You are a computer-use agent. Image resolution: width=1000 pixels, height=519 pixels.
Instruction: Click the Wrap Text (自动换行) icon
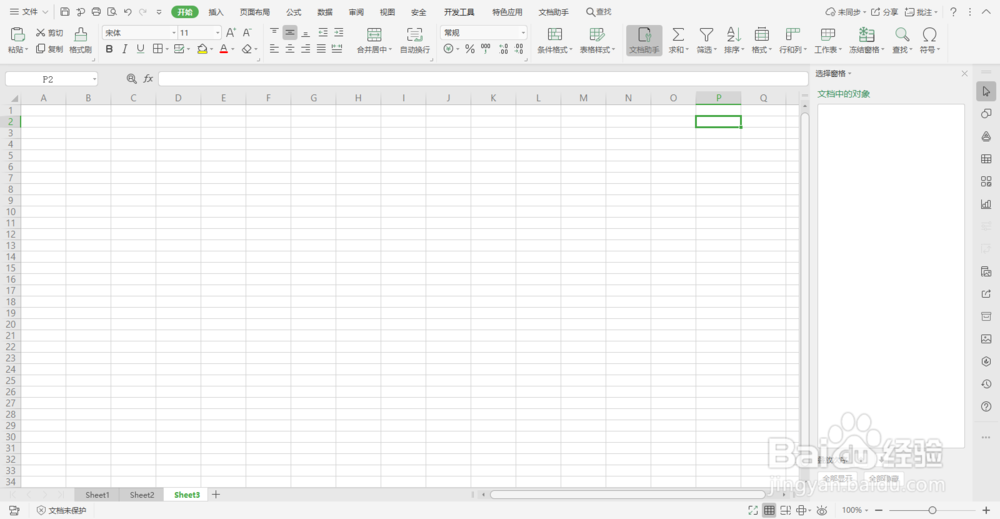415,34
